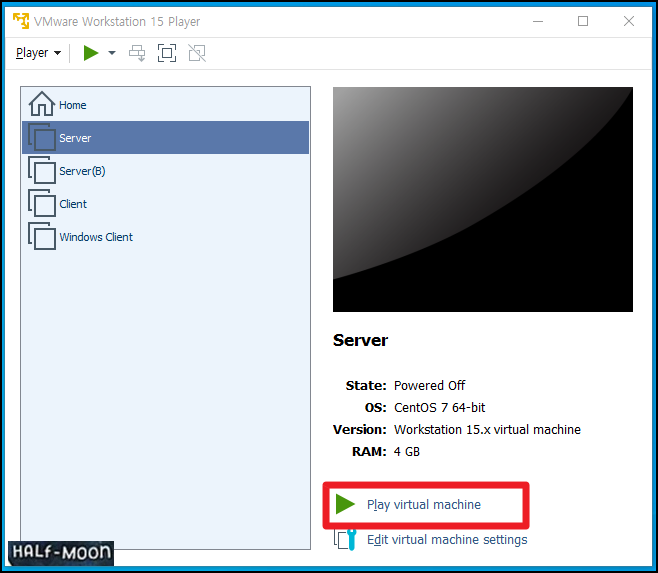Image resolution: width=658 pixels, height=573 pixels.
Task: Click the 'CentOS 7 64-bit' OS value
Action: coord(439,408)
